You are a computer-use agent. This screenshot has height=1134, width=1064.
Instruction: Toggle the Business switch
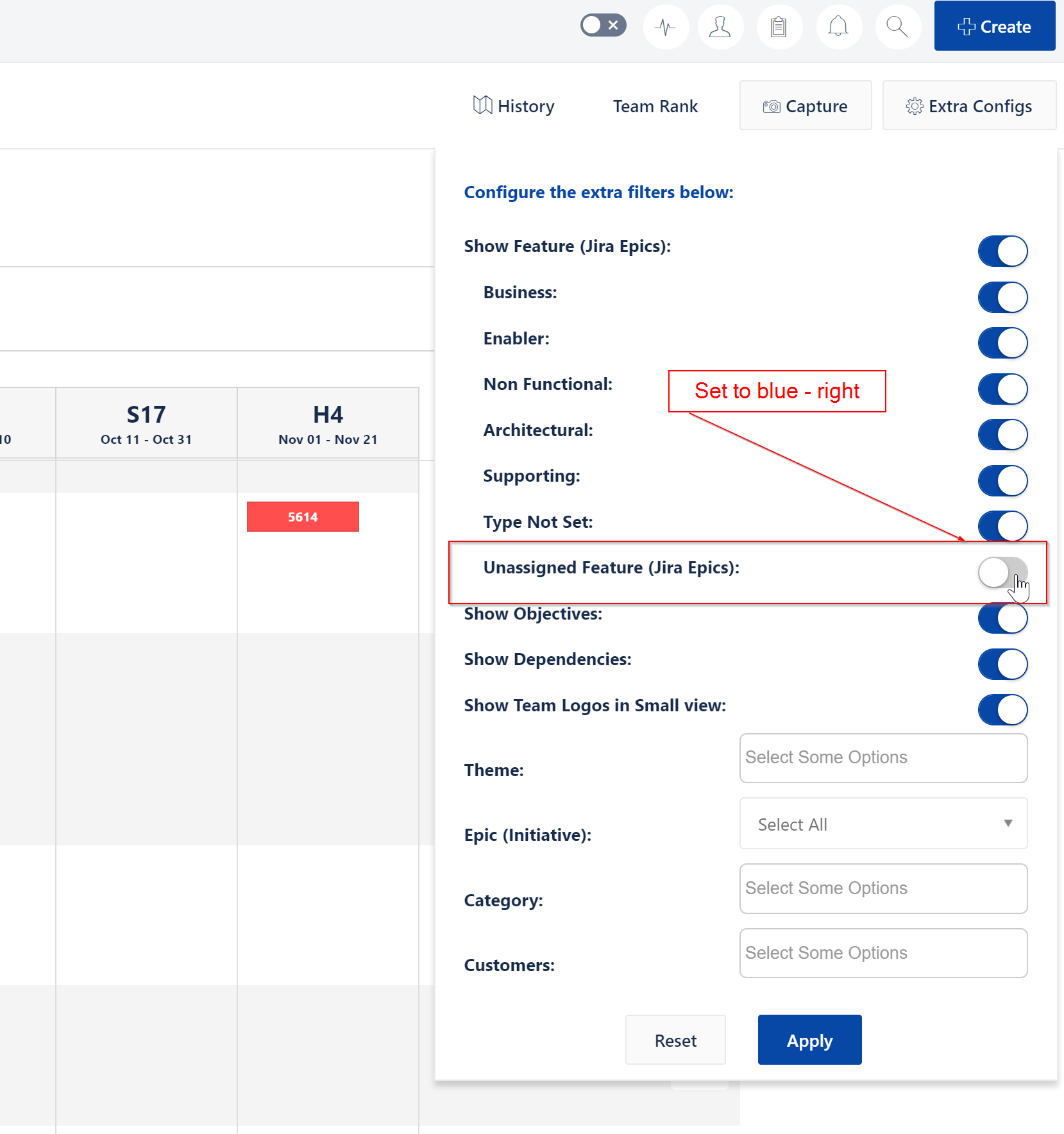[1002, 298]
